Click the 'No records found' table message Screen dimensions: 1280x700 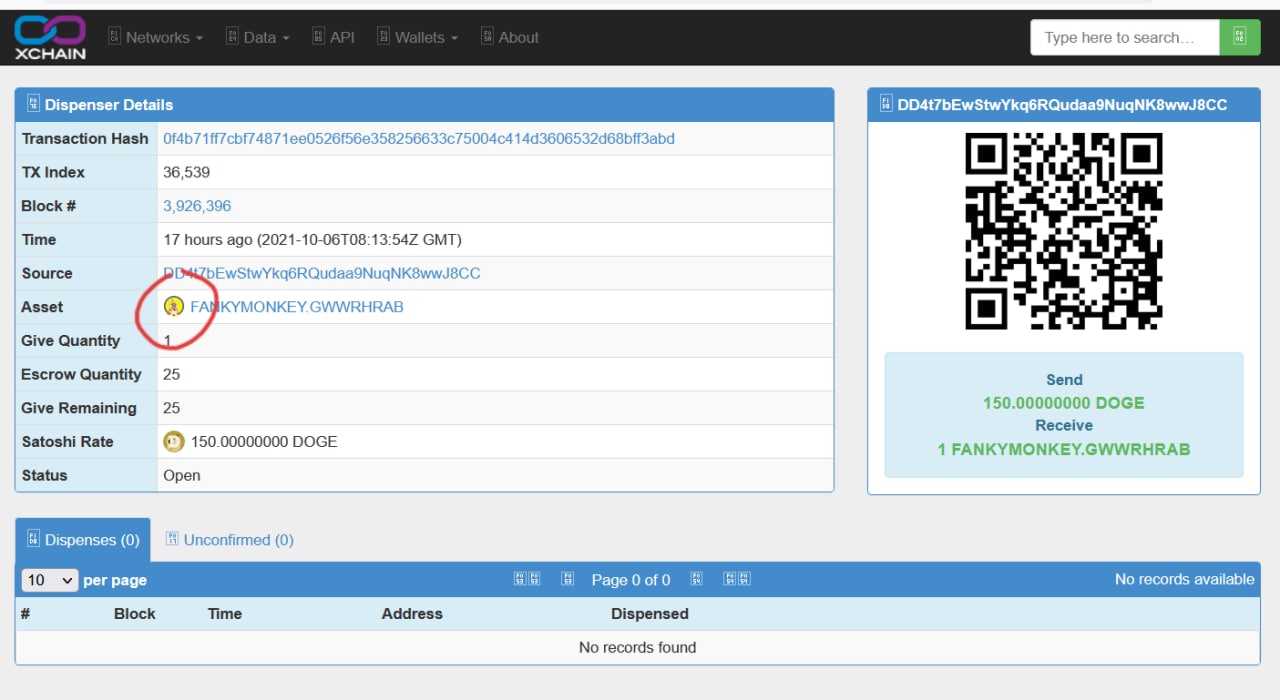638,647
